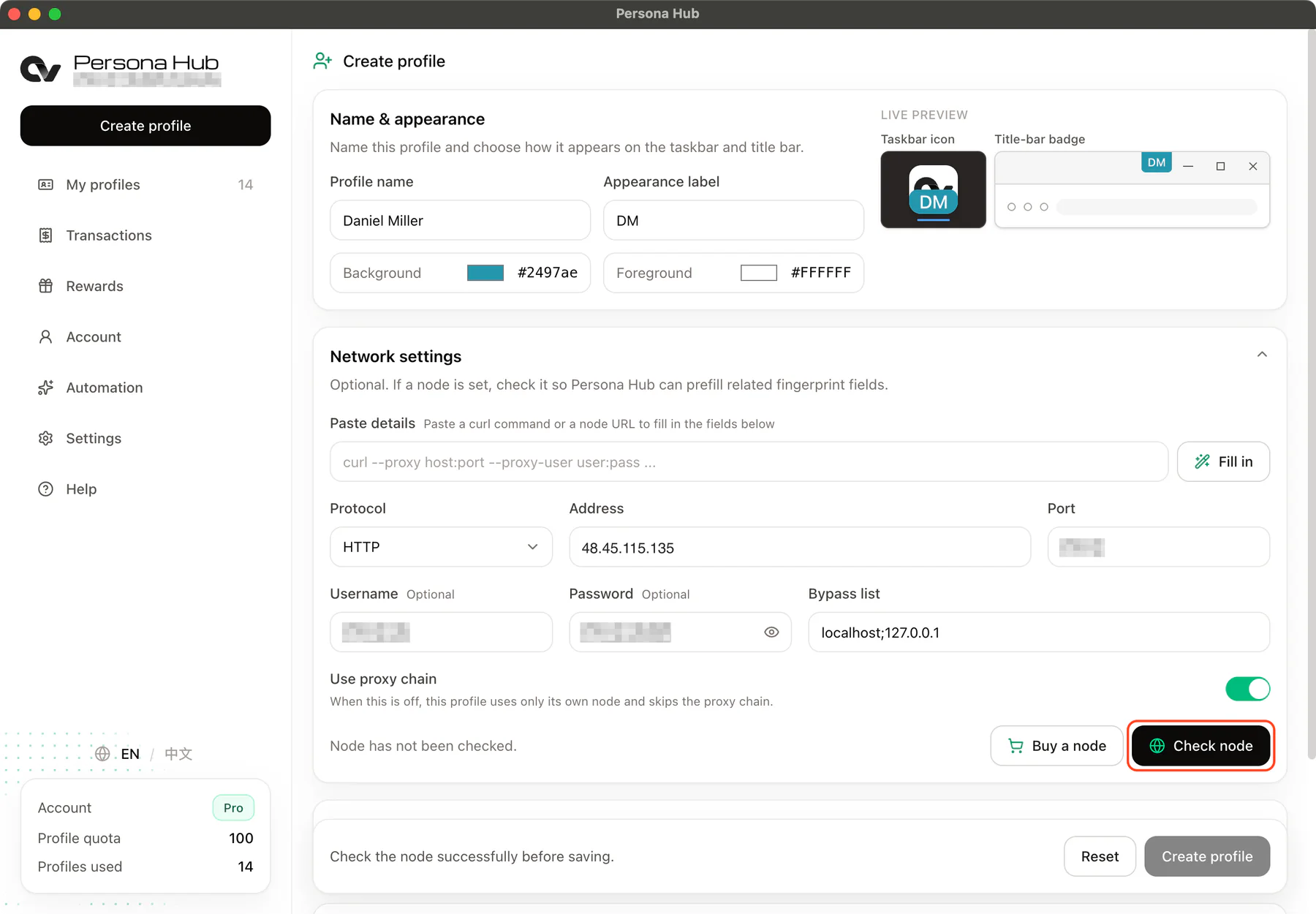Click the My profiles ID-card icon
Viewport: 1316px width, 914px height.
pos(45,185)
